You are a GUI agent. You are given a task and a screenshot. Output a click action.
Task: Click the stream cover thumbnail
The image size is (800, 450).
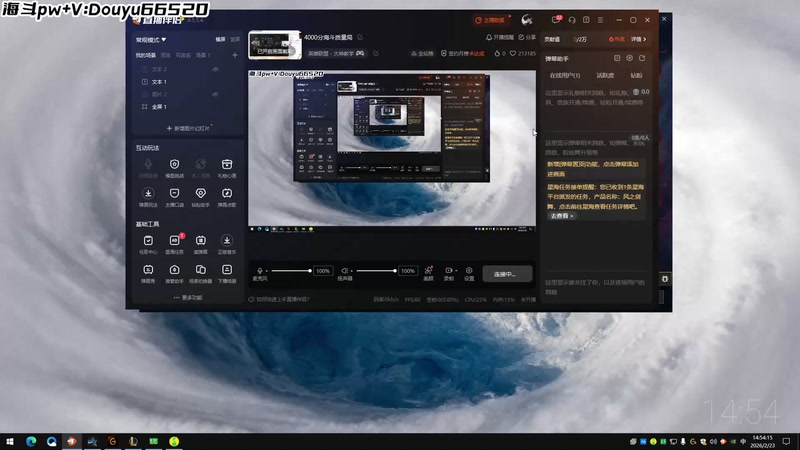coord(274,45)
